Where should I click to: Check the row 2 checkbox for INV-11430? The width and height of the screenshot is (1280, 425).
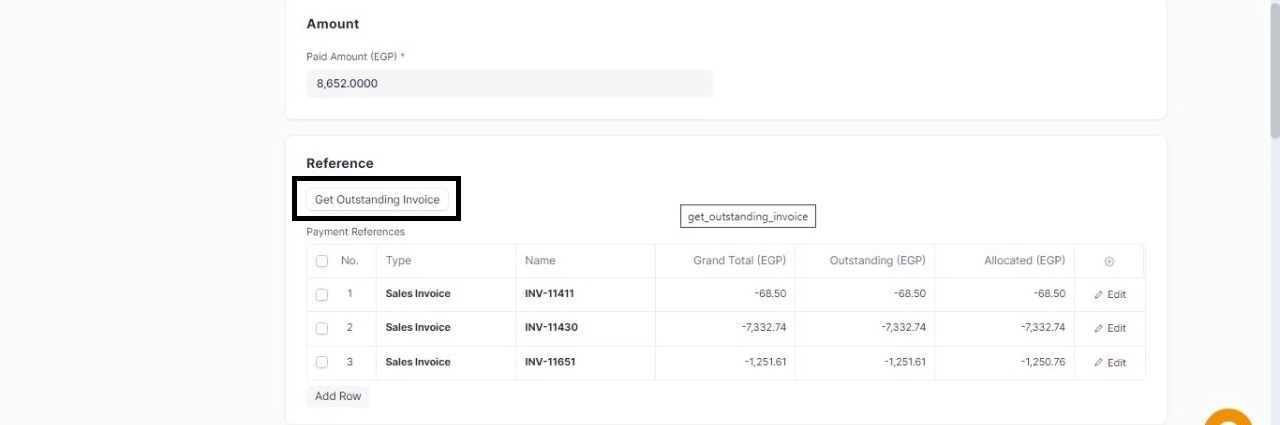tap(322, 328)
